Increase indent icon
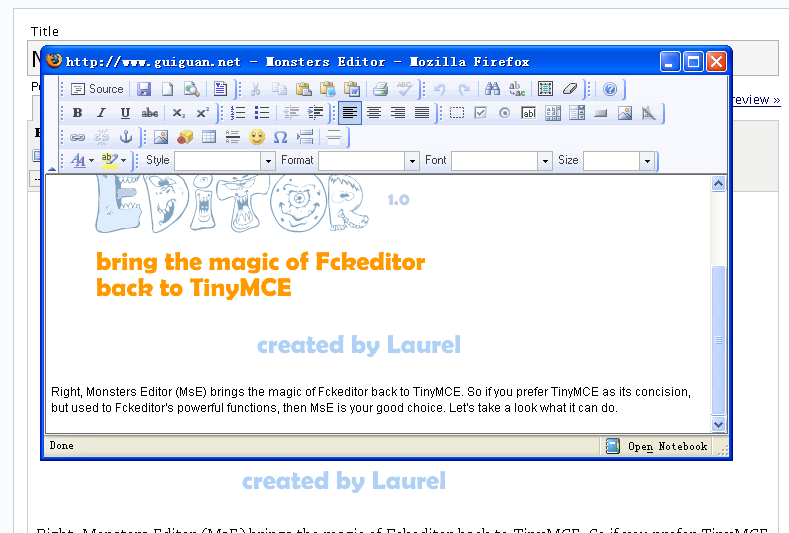Viewport: 789px width, 533px height. (x=315, y=113)
